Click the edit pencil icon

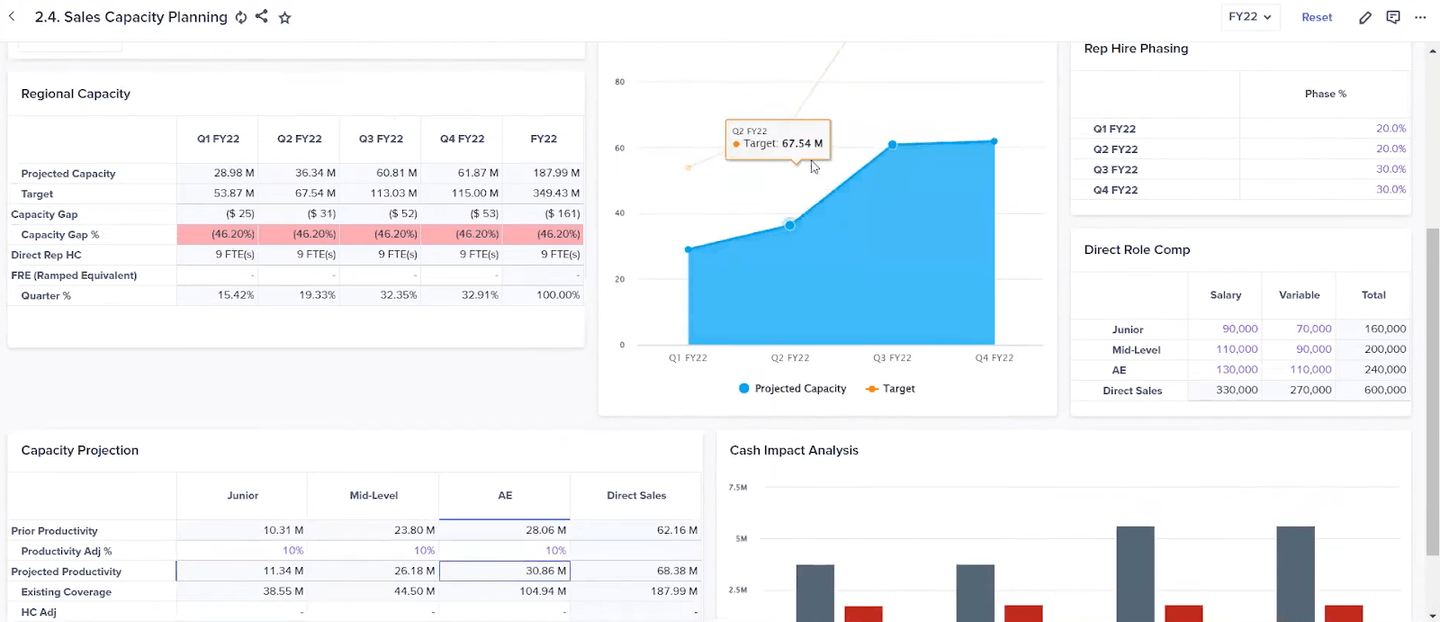click(1366, 17)
